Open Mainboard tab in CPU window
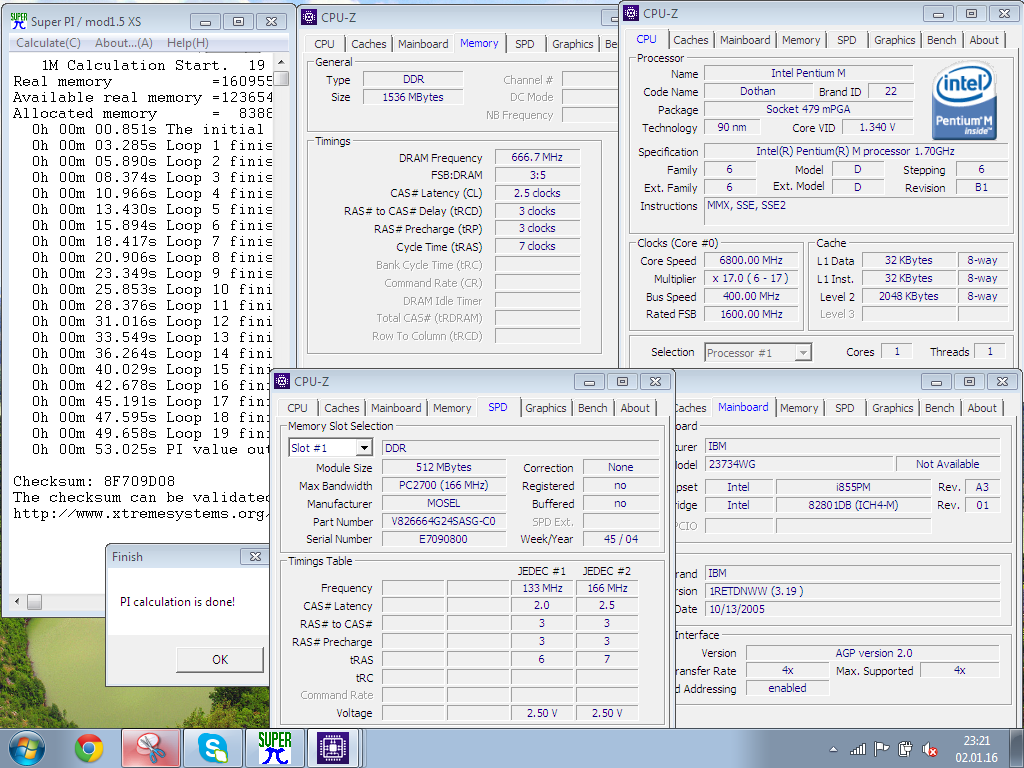 (745, 40)
